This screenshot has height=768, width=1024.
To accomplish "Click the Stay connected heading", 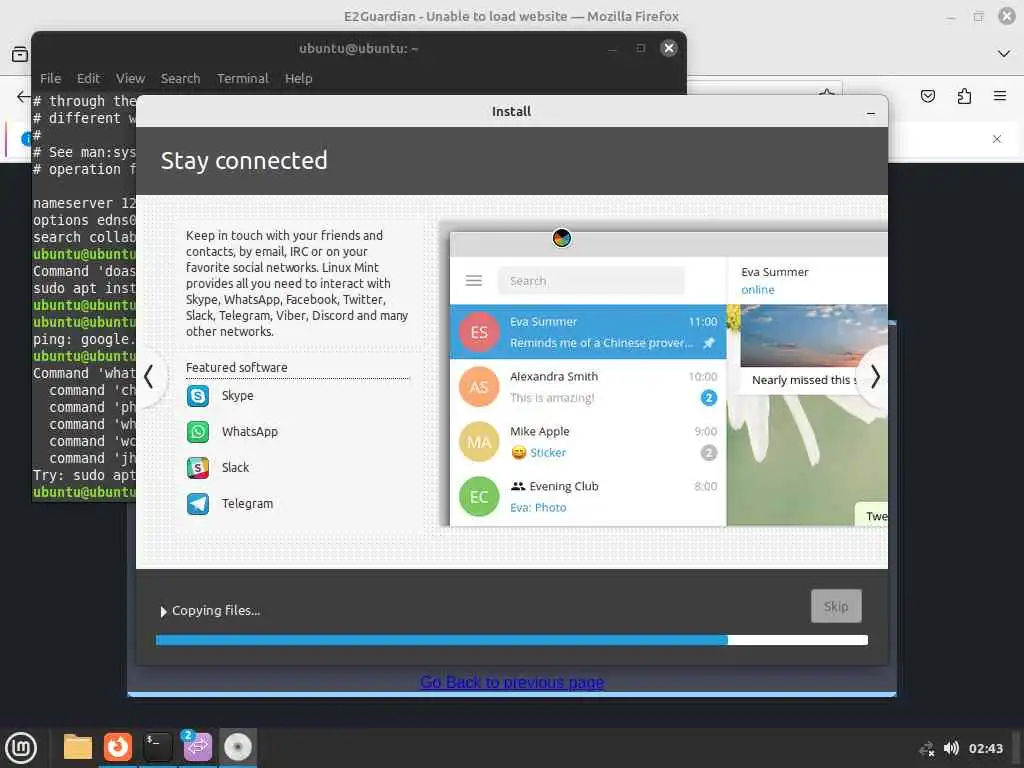I will [244, 161].
